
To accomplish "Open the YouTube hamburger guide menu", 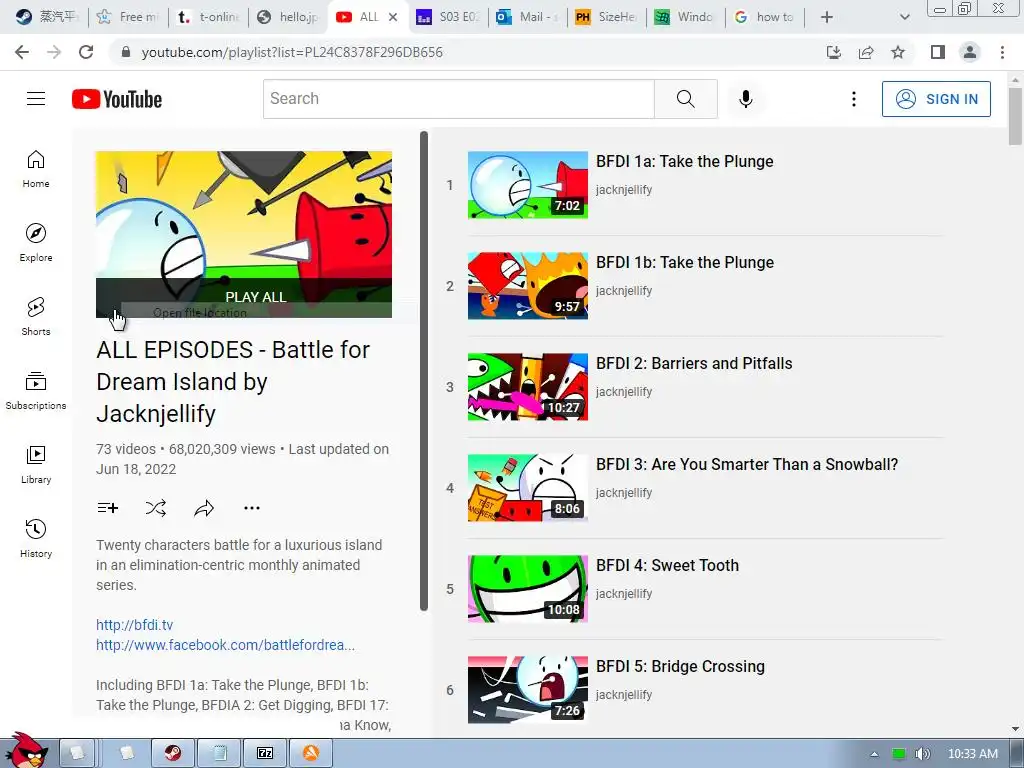I will [36, 99].
